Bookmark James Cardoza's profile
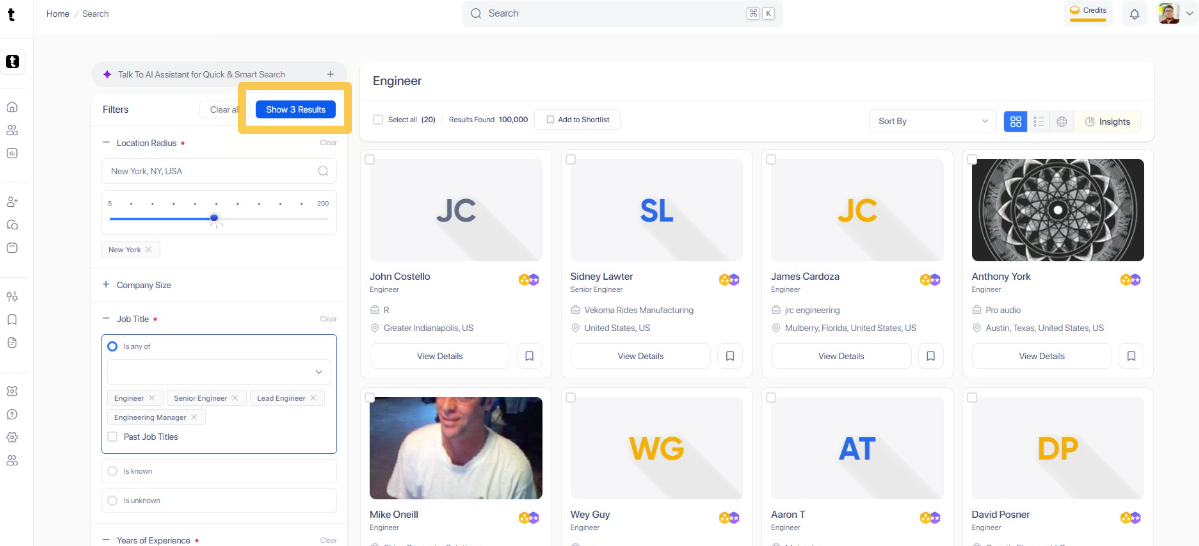 (x=931, y=356)
